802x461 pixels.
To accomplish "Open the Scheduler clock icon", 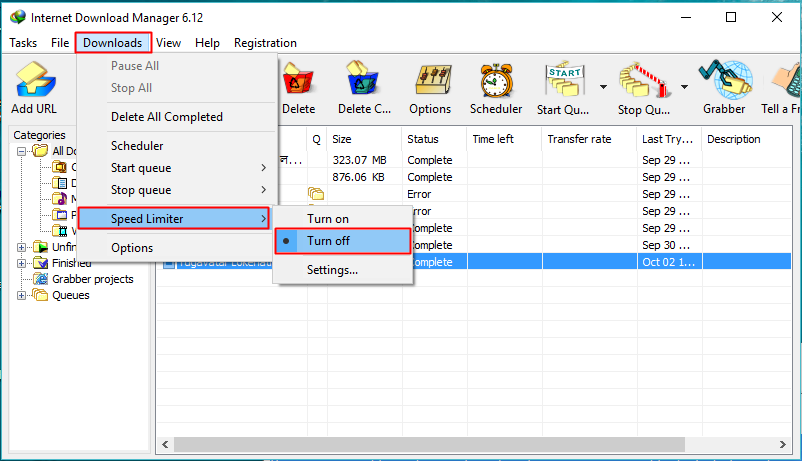I will point(496,80).
